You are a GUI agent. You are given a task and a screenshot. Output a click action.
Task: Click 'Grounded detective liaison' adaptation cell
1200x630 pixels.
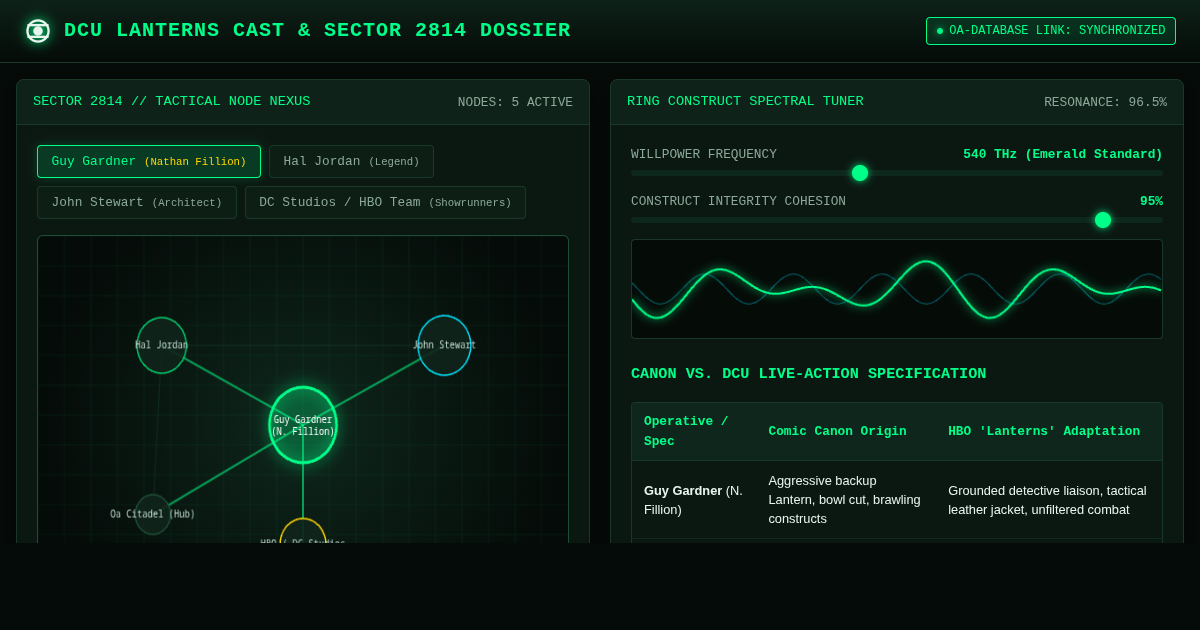(1049, 500)
